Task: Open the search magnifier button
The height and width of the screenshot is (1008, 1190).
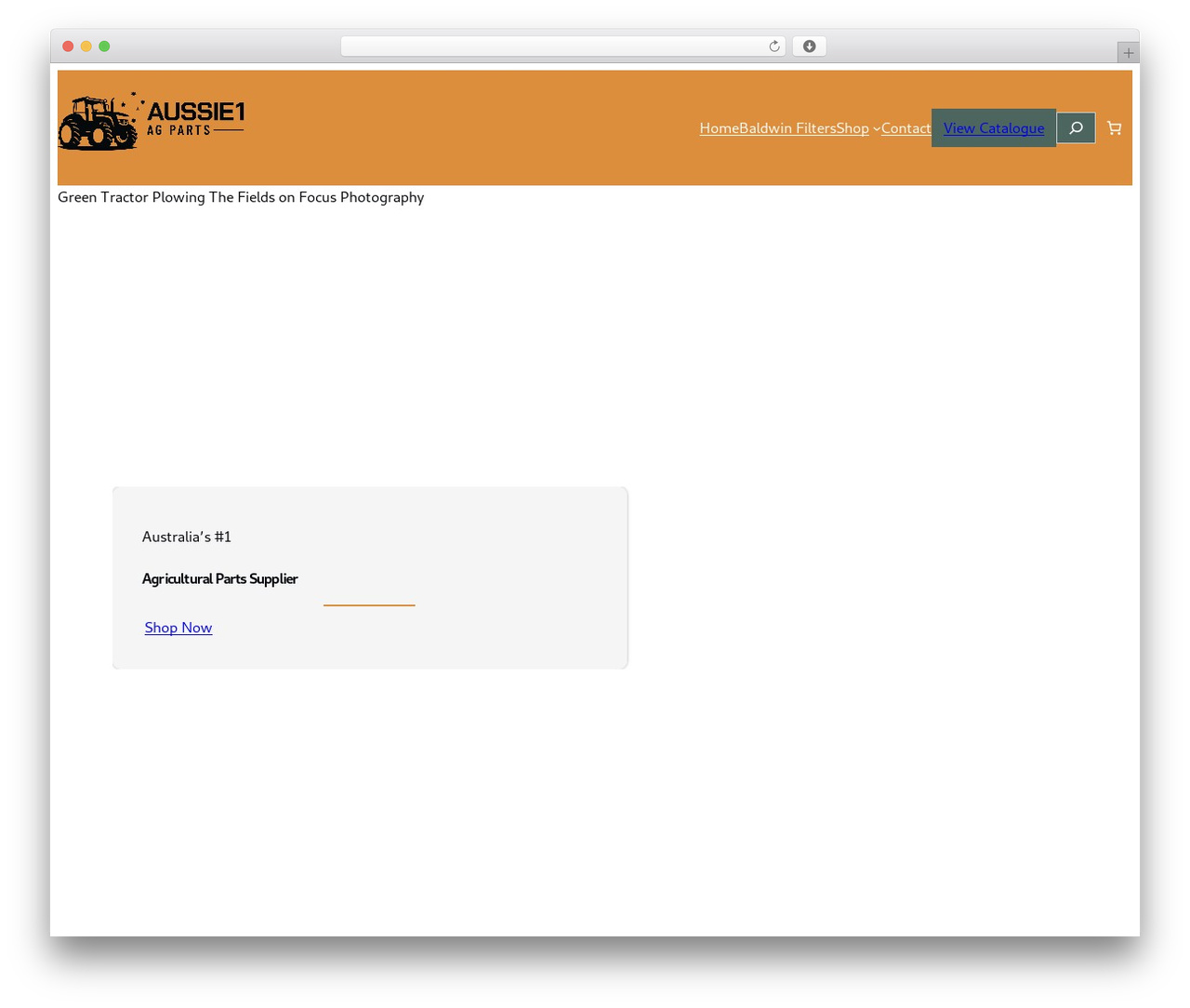Action: pyautogui.click(x=1076, y=128)
